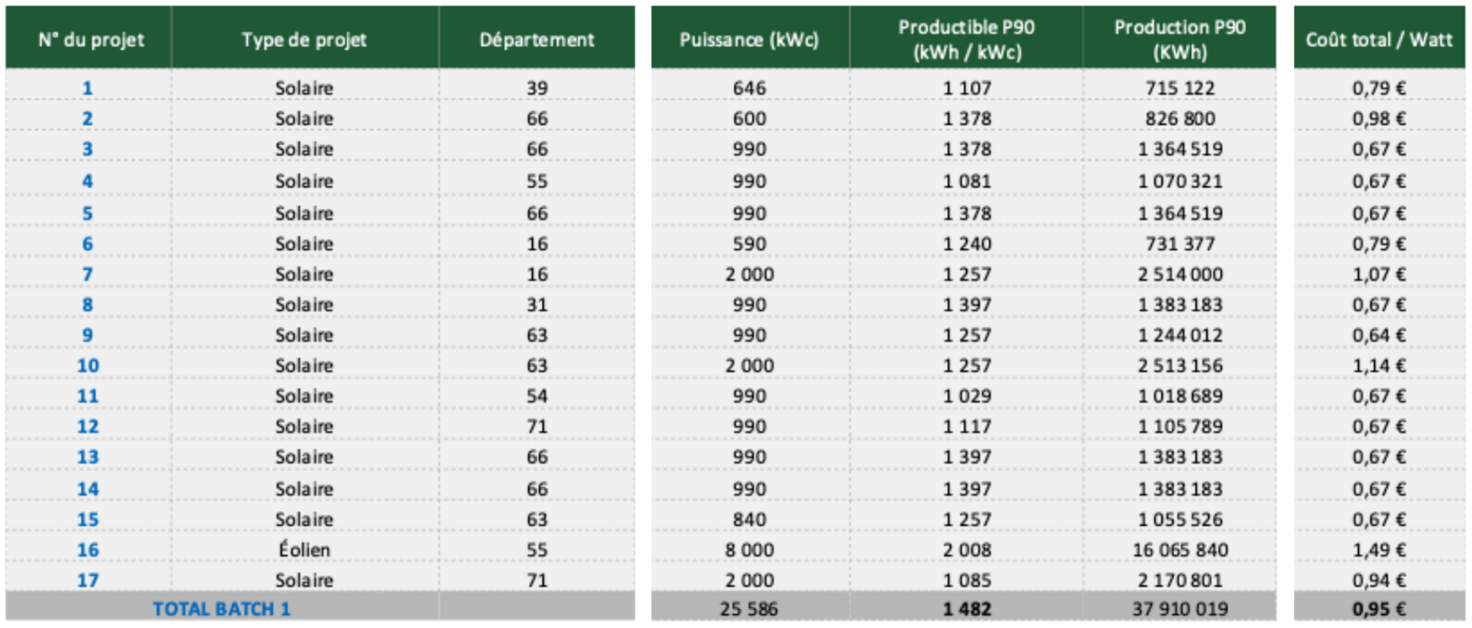Click the total production value 37 910 019
The height and width of the screenshot is (628, 1472).
(1180, 608)
